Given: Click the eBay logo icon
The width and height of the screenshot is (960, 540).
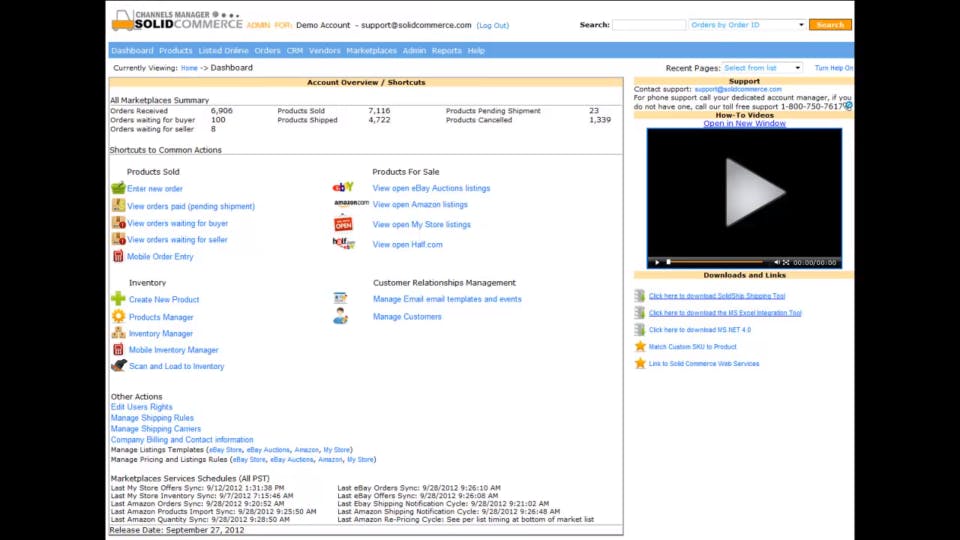Looking at the screenshot, I should coord(343,187).
